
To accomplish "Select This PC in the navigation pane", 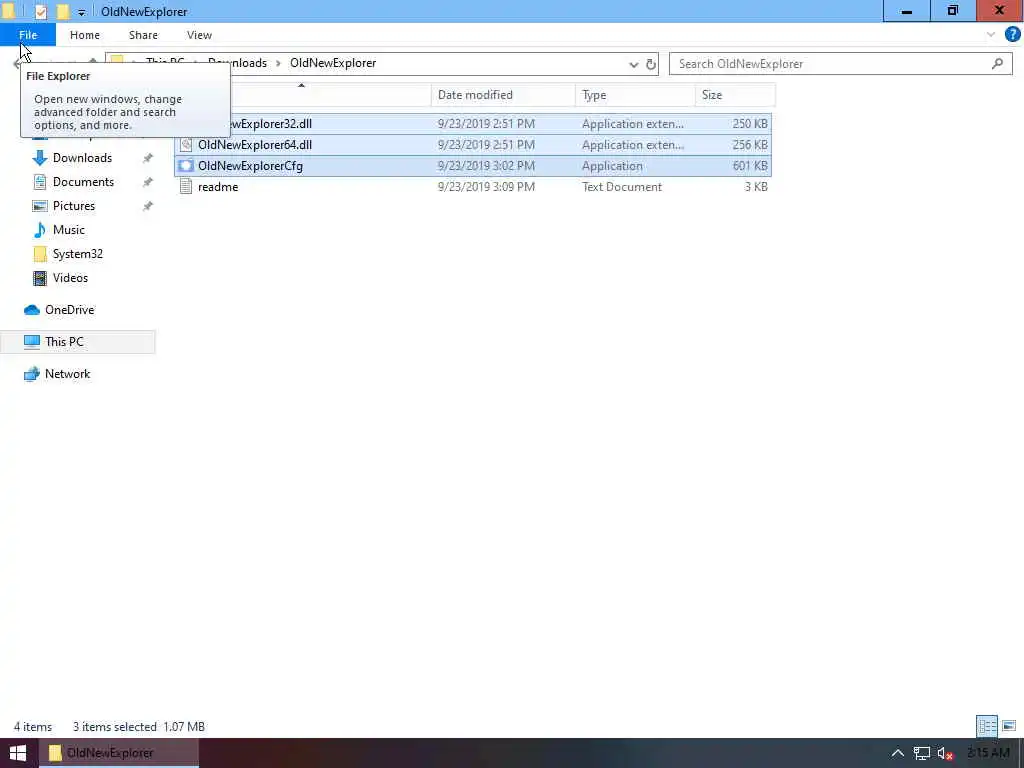I will (78, 342).
